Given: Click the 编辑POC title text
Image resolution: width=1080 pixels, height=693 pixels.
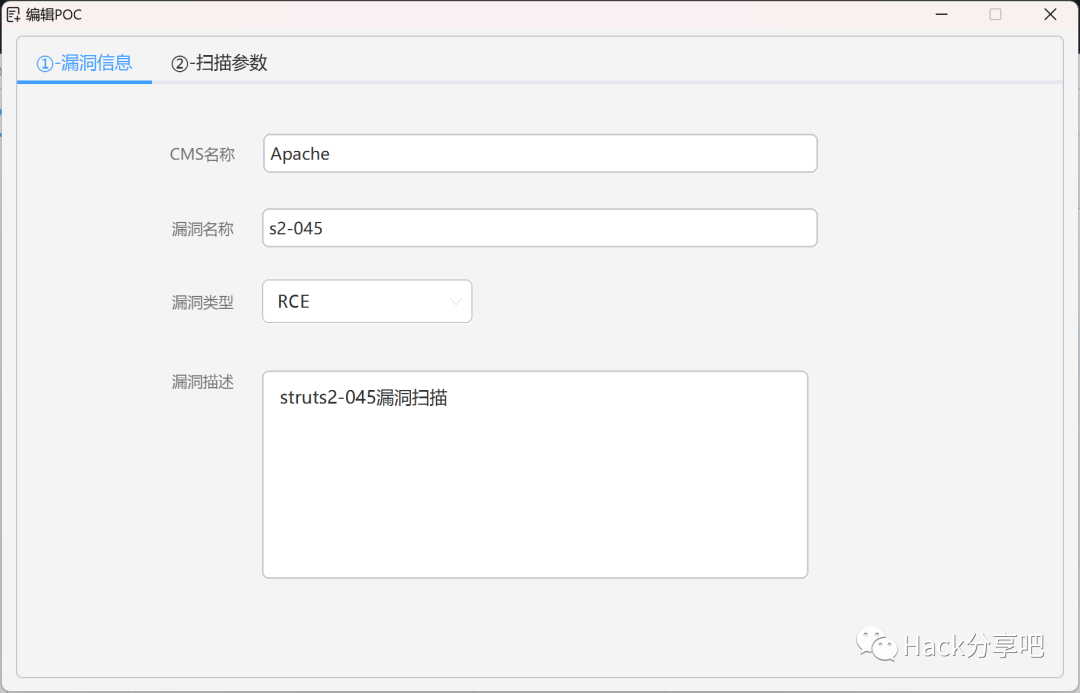Looking at the screenshot, I should pyautogui.click(x=54, y=15).
